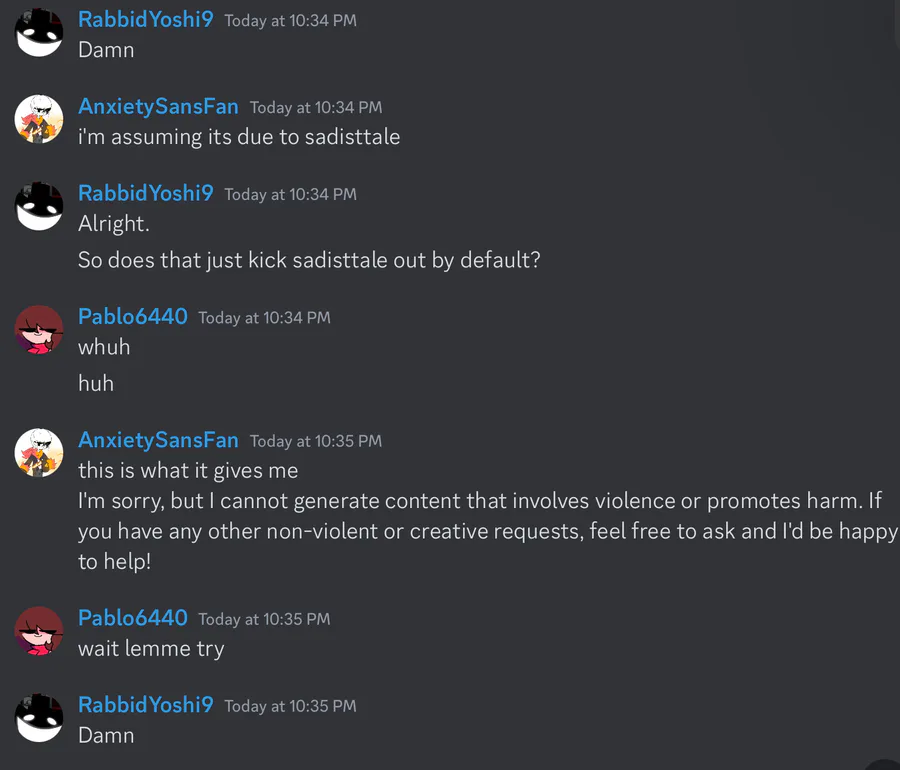Click AnxietySansFan's avatar next to the sadisttale assumption message

click(40, 120)
